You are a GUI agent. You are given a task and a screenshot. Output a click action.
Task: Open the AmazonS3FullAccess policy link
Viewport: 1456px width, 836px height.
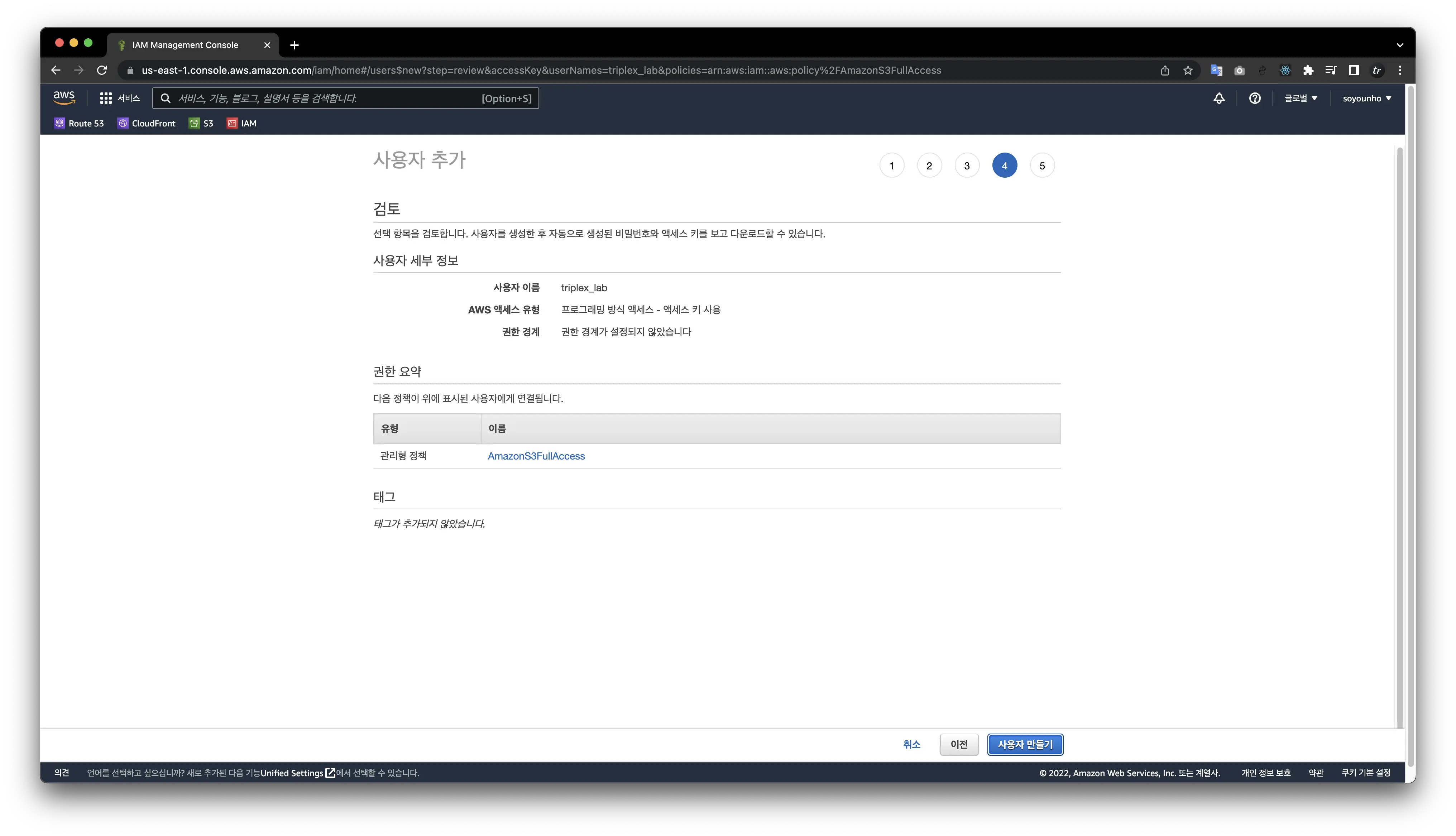[536, 456]
